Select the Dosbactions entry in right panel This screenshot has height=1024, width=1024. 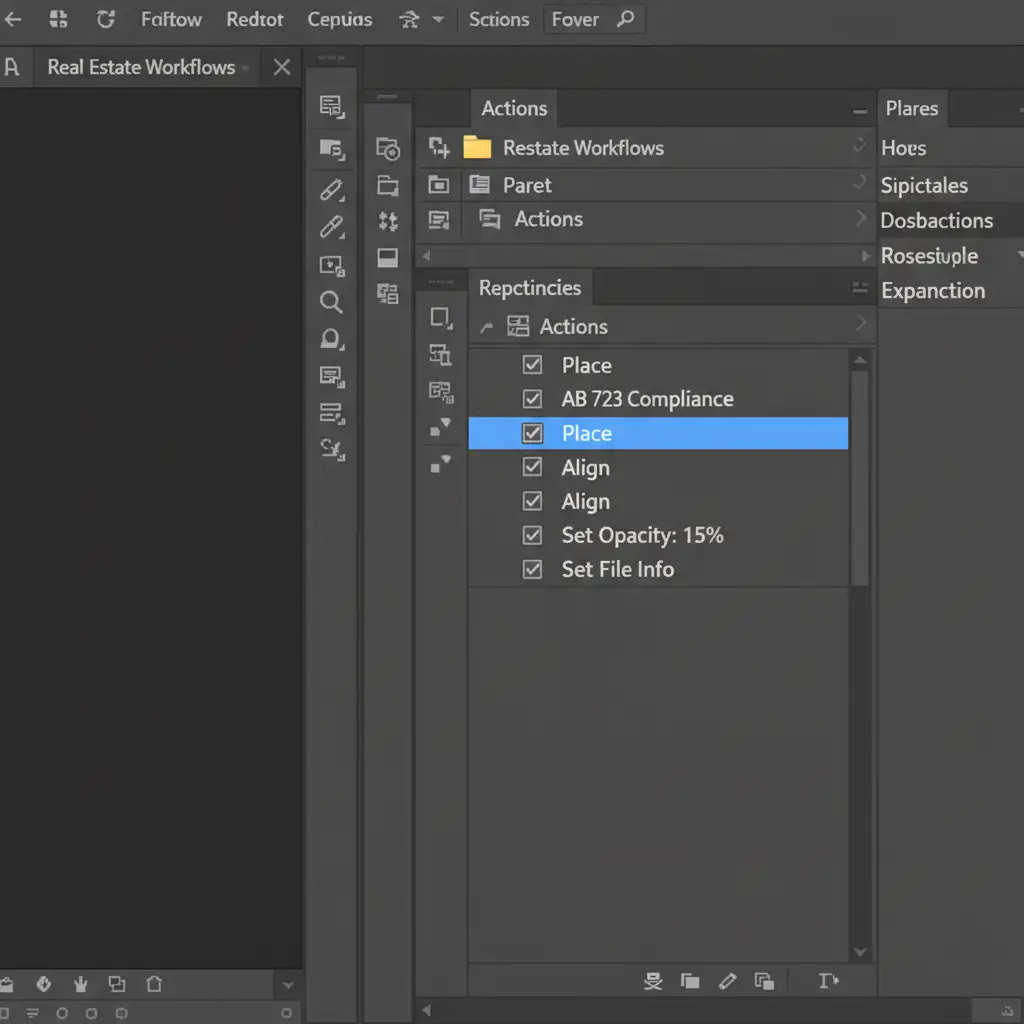click(936, 221)
